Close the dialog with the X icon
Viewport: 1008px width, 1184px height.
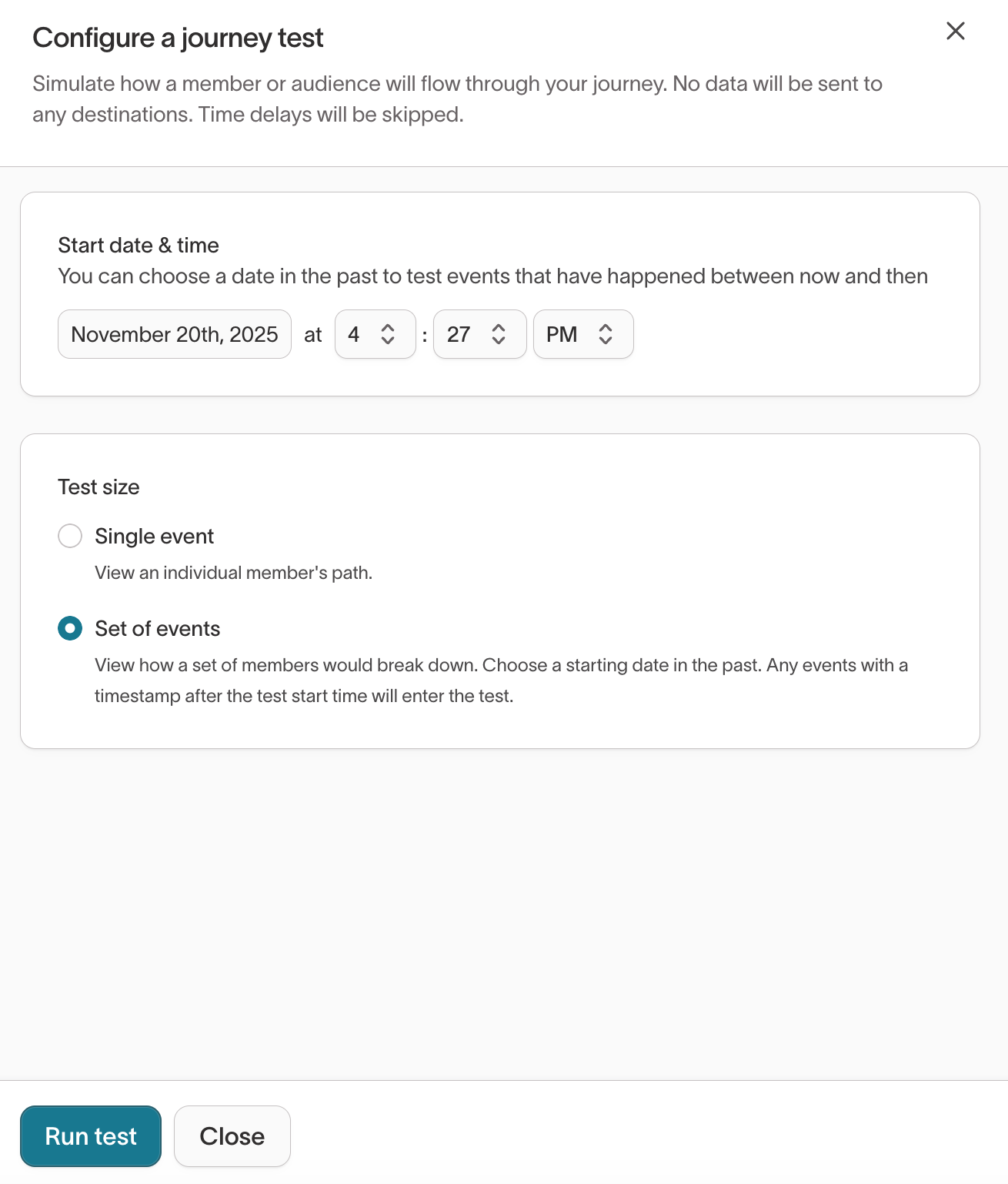click(x=956, y=32)
